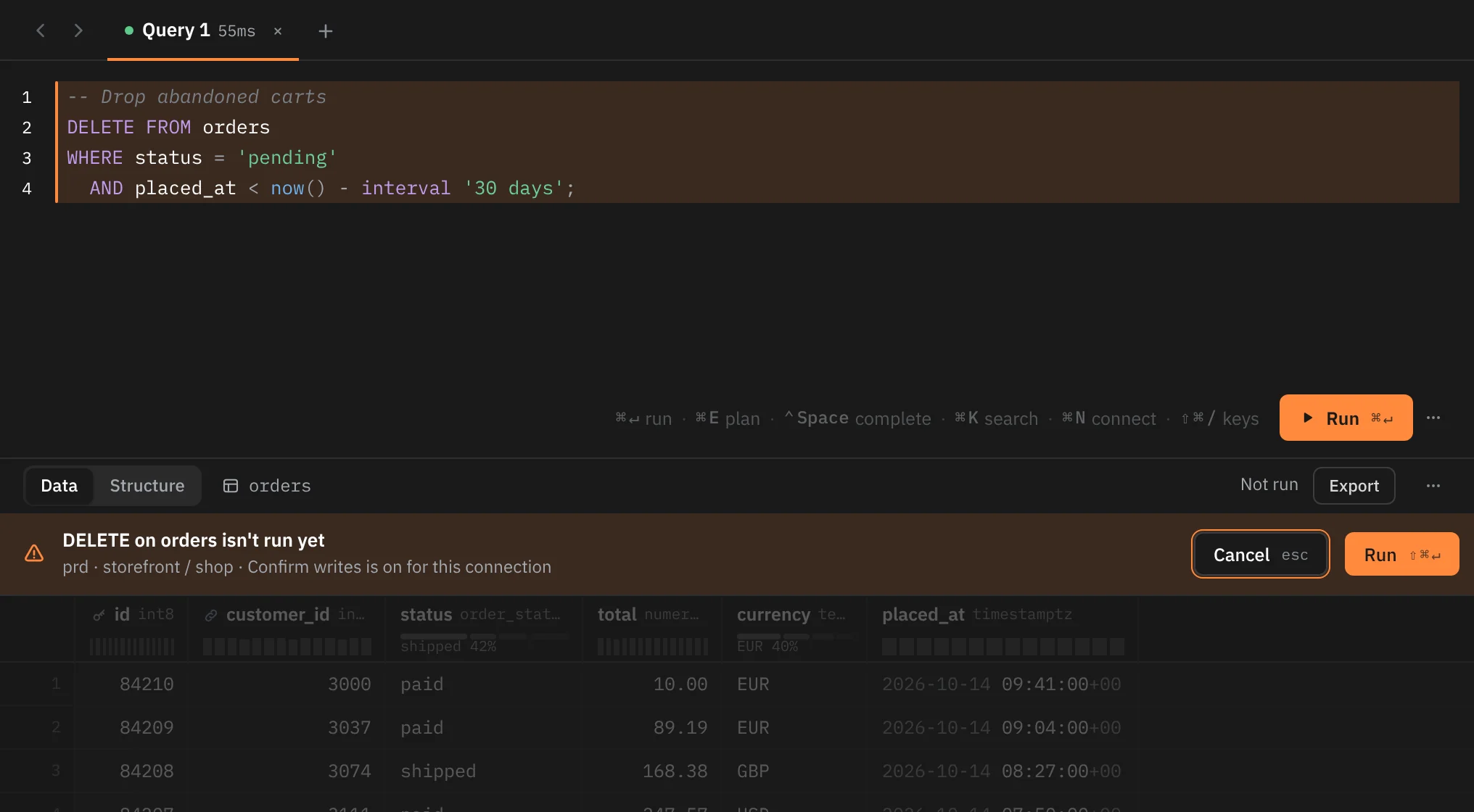
Task: Select cell id 84210
Action: tap(131, 684)
